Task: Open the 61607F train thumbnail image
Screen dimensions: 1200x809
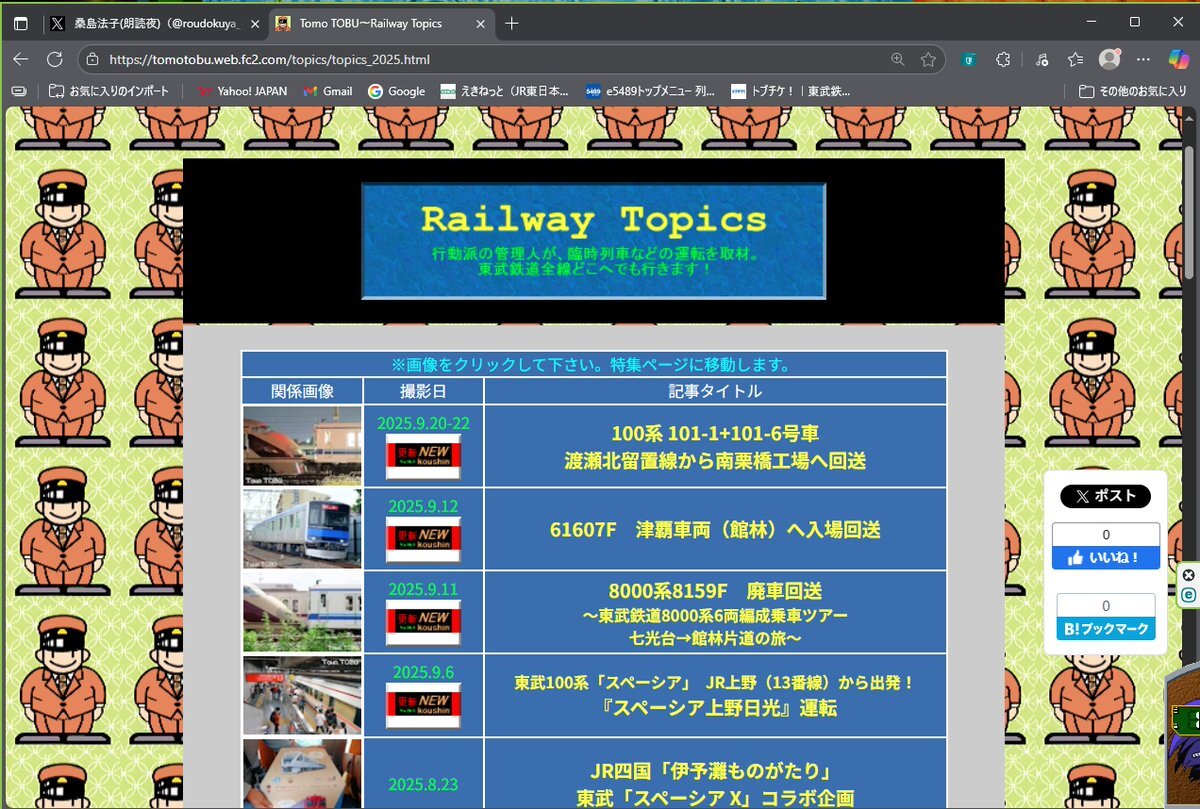Action: pyautogui.click(x=302, y=529)
